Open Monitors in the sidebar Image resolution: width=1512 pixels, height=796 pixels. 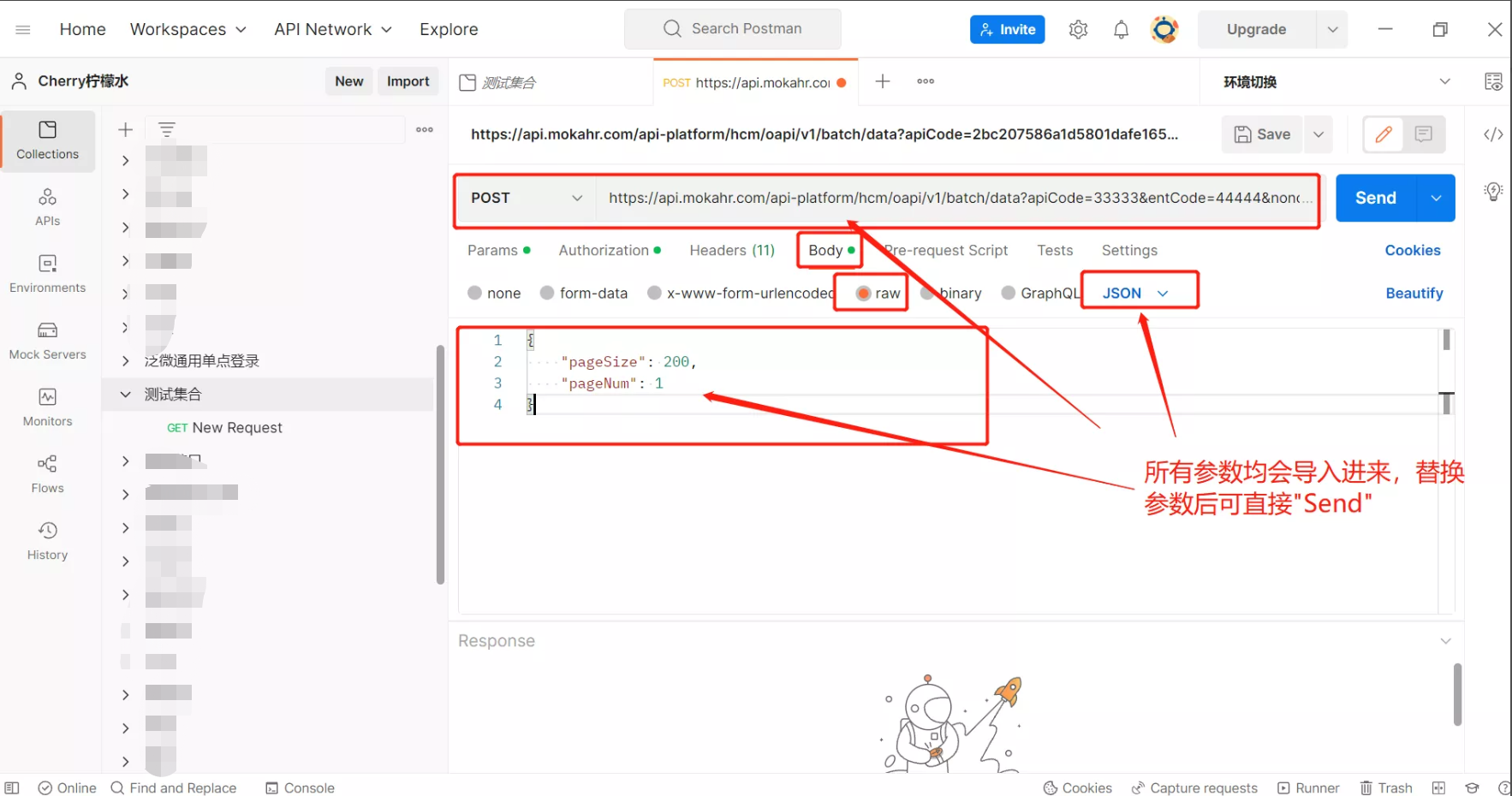click(x=48, y=407)
